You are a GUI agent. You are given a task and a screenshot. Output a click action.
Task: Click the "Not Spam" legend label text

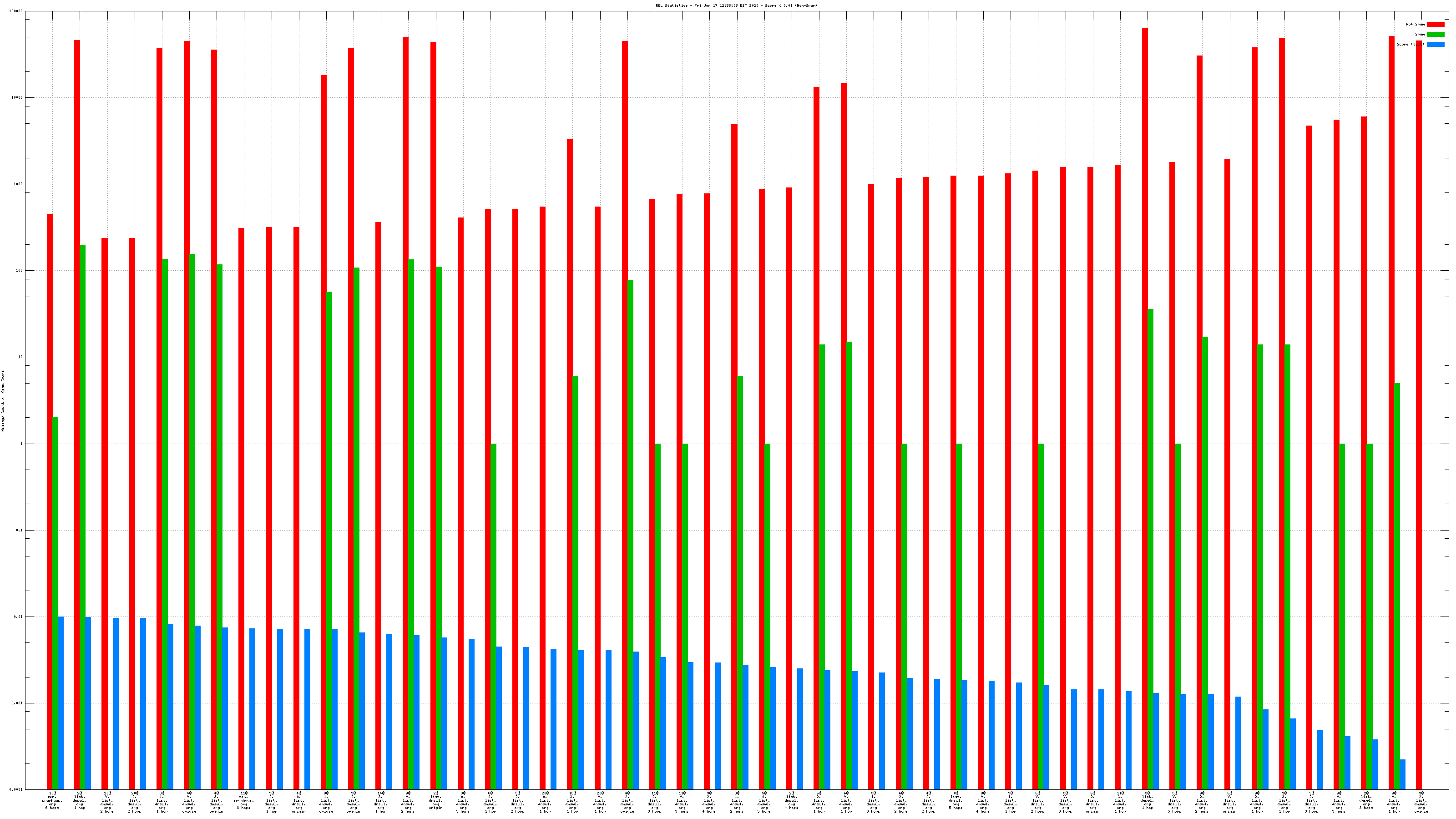[x=1416, y=24]
